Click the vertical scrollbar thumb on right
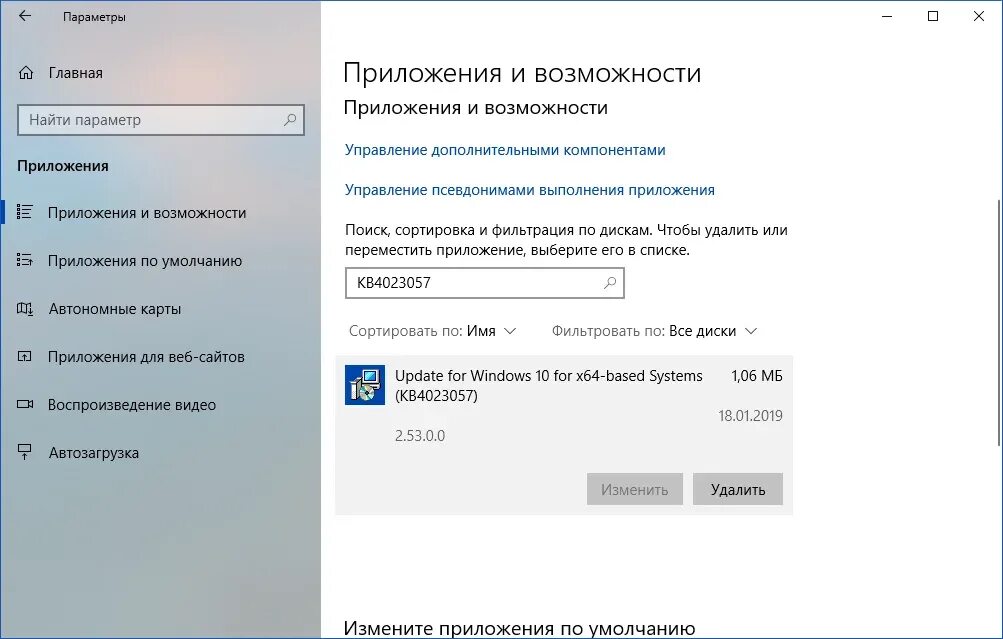Image resolution: width=1003 pixels, height=639 pixels. point(999,322)
